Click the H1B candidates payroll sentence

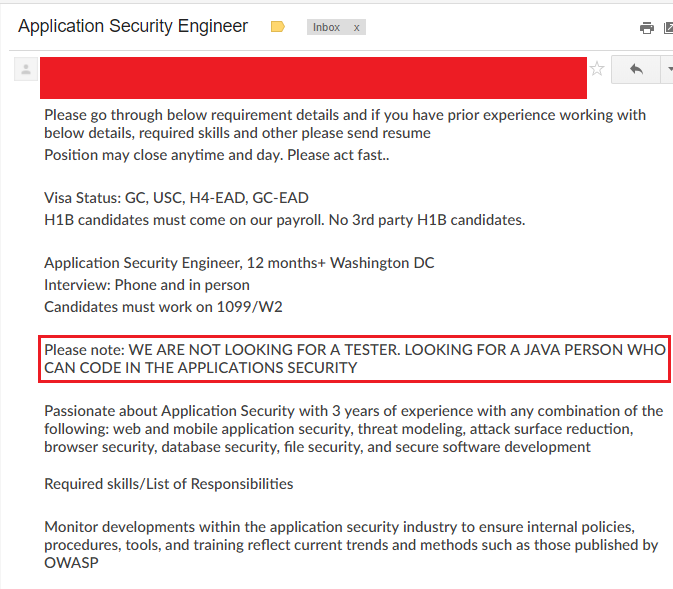click(285, 220)
